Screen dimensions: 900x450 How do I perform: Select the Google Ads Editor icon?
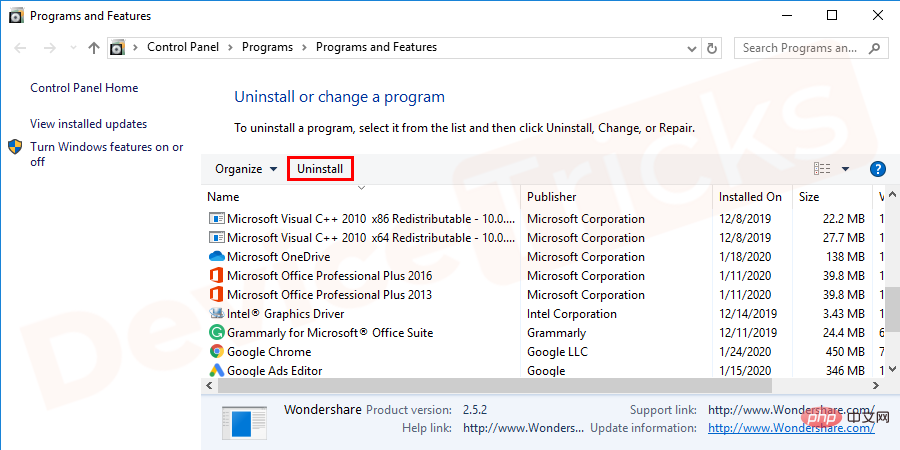[216, 371]
